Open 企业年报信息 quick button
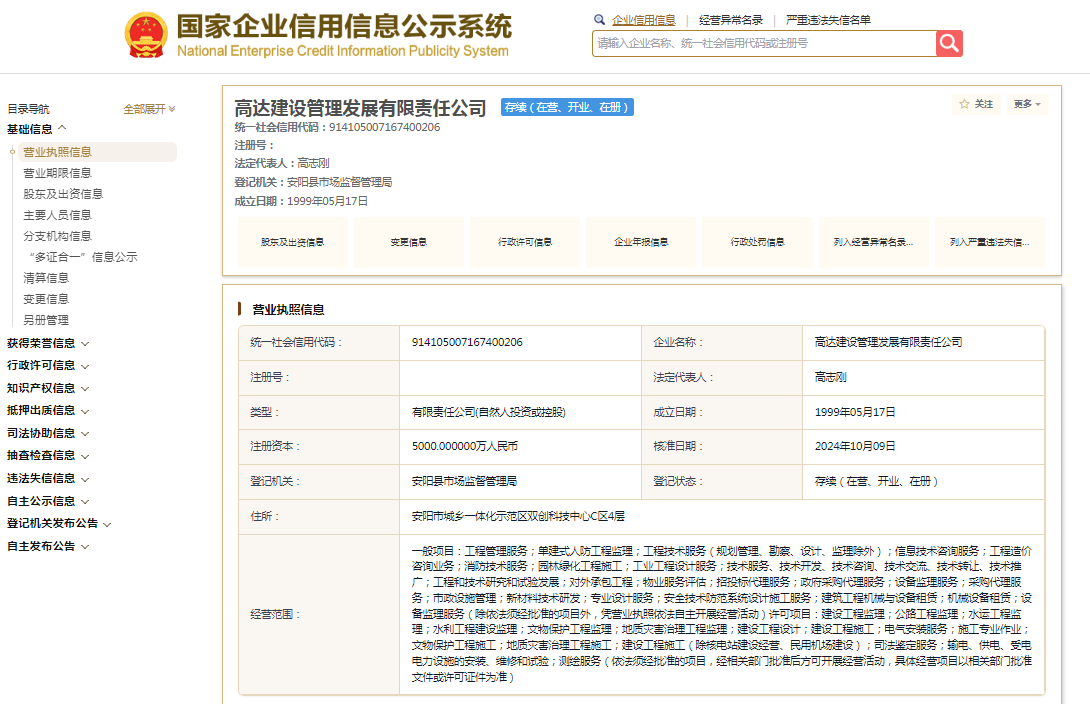 coord(641,242)
